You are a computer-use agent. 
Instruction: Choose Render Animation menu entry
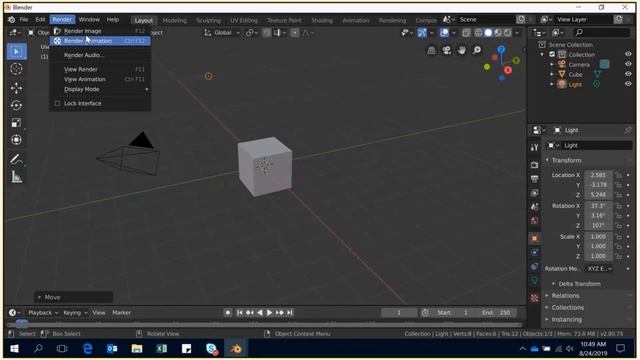point(100,41)
